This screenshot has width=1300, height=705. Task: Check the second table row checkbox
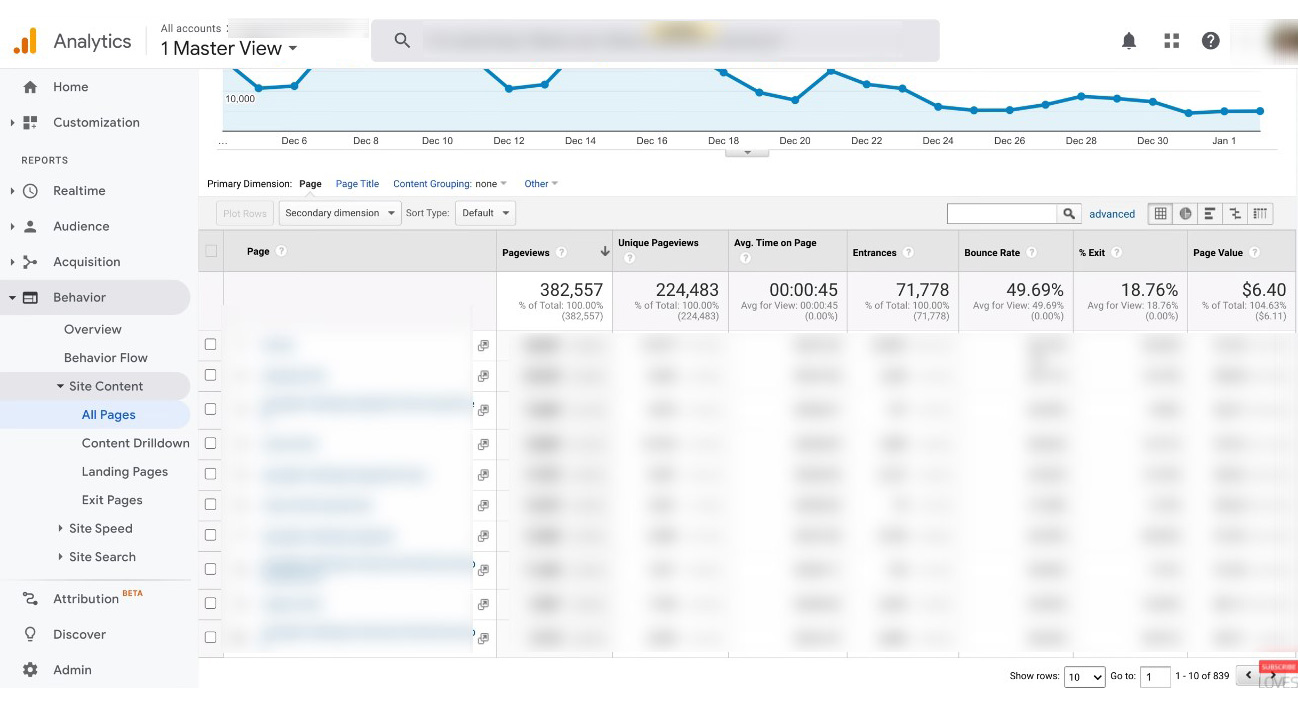tap(210, 375)
